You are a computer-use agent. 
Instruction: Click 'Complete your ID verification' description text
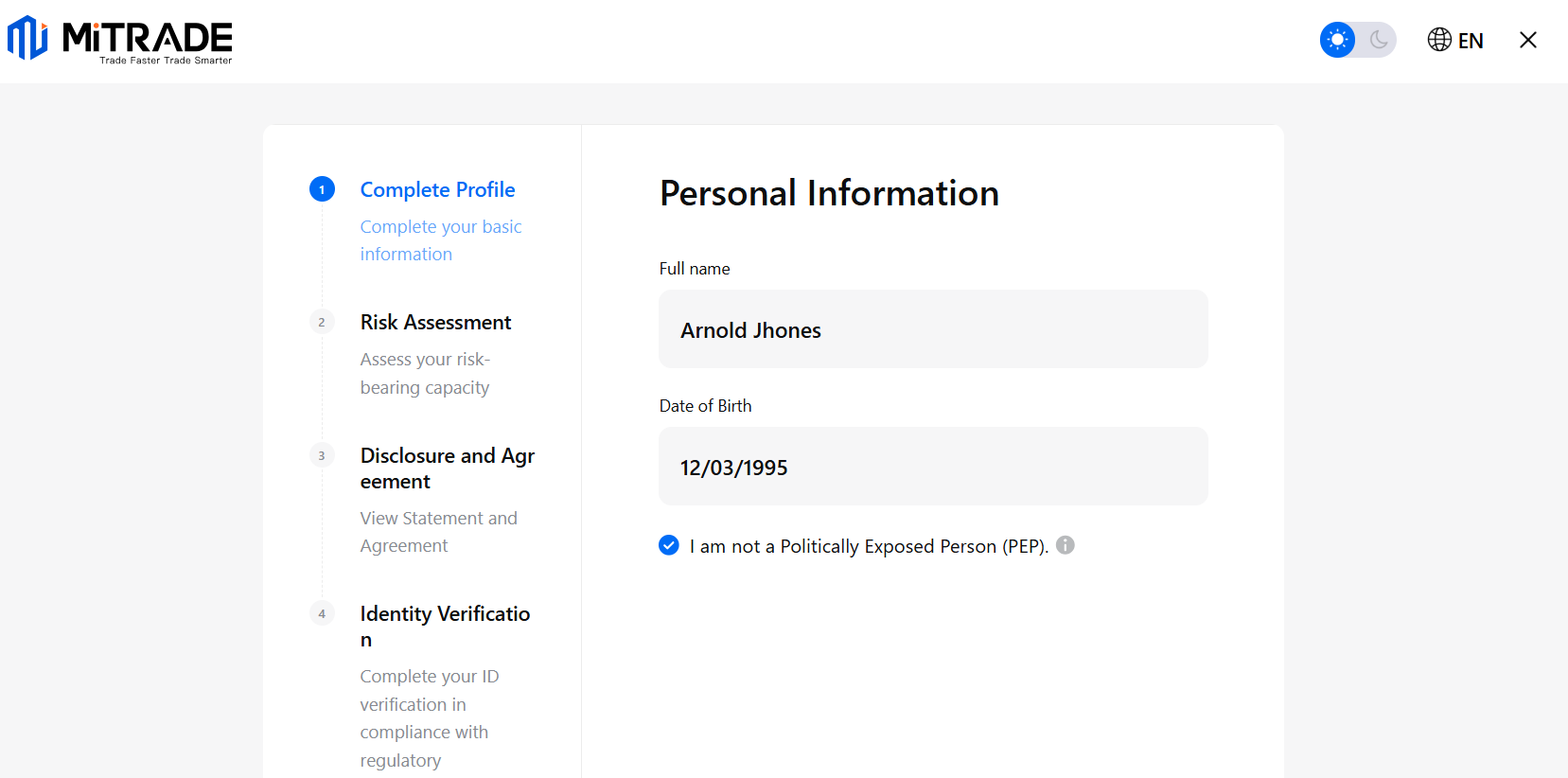coord(430,718)
